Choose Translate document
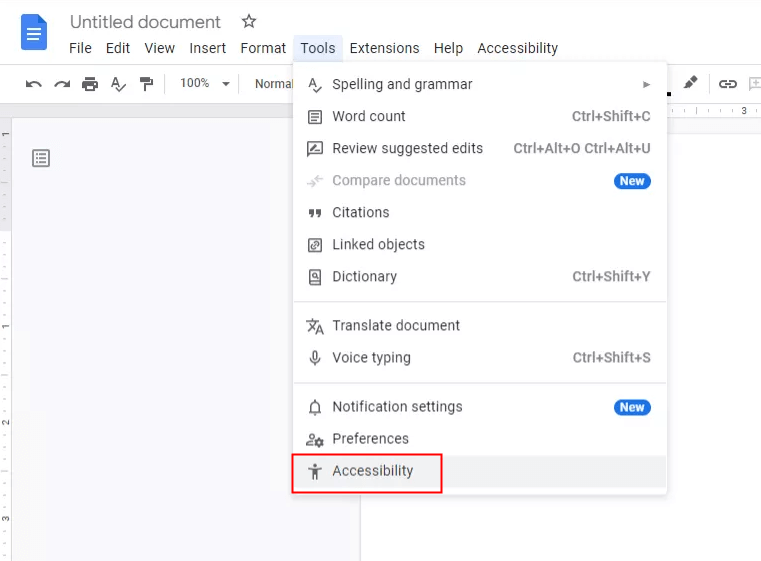The image size is (761, 561). click(480, 326)
